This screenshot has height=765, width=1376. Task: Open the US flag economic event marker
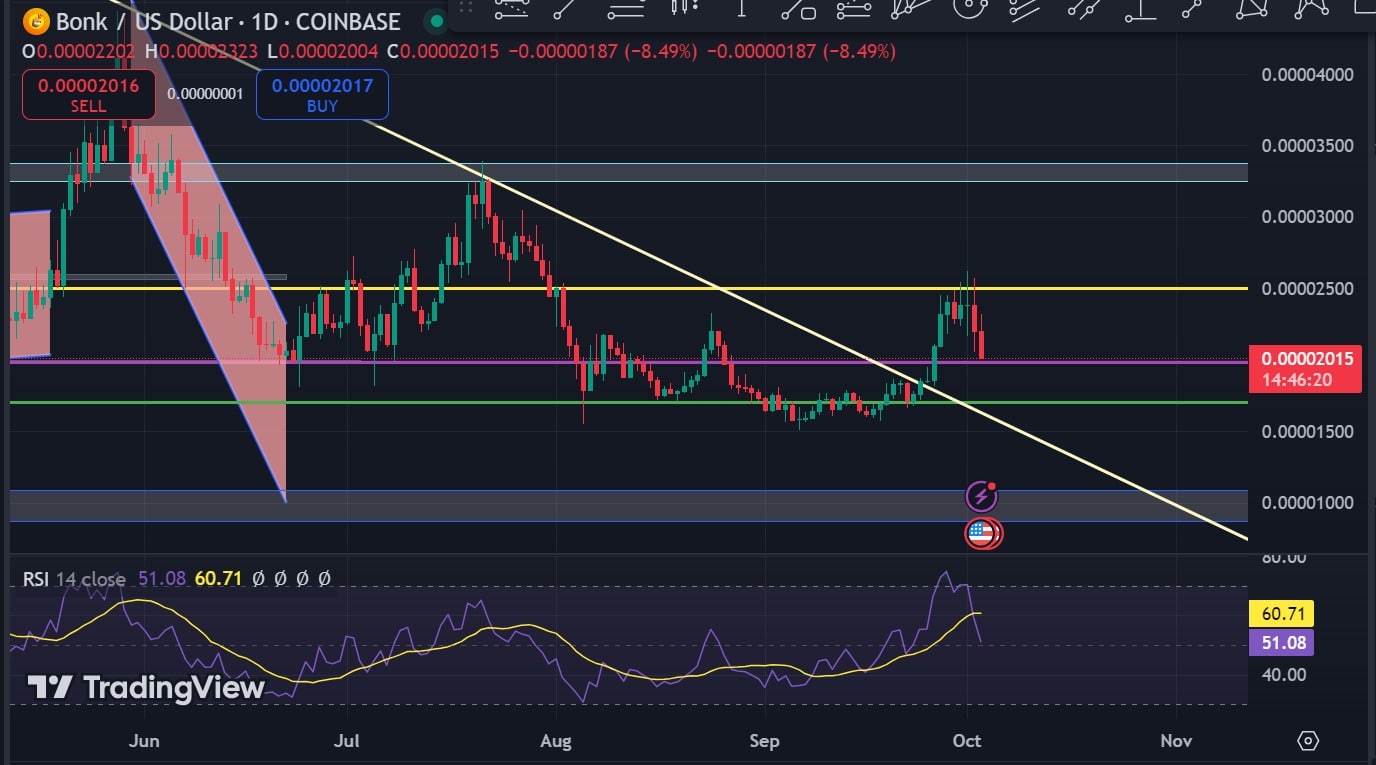pyautogui.click(x=982, y=533)
